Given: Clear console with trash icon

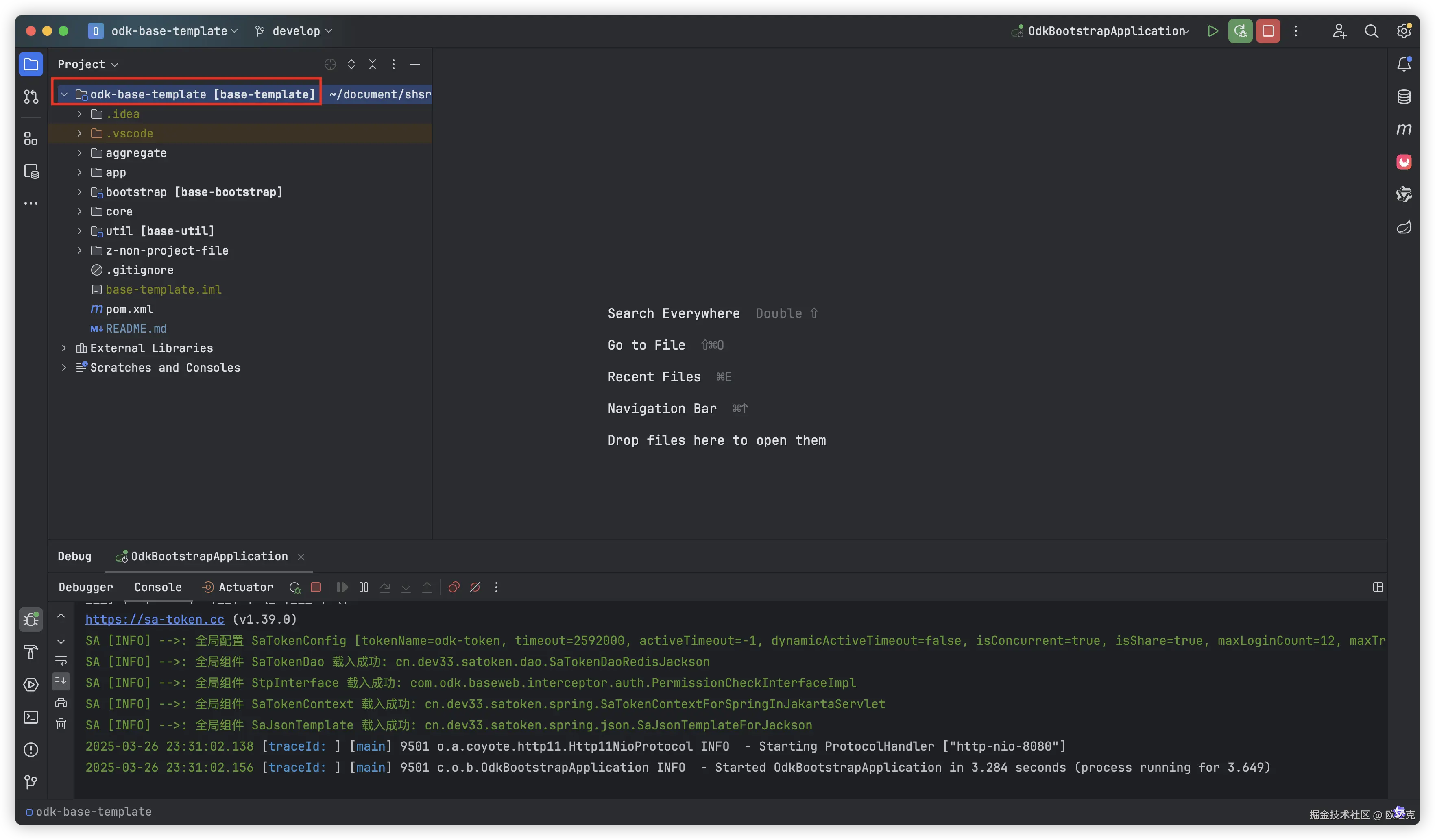Looking at the screenshot, I should coord(61,724).
